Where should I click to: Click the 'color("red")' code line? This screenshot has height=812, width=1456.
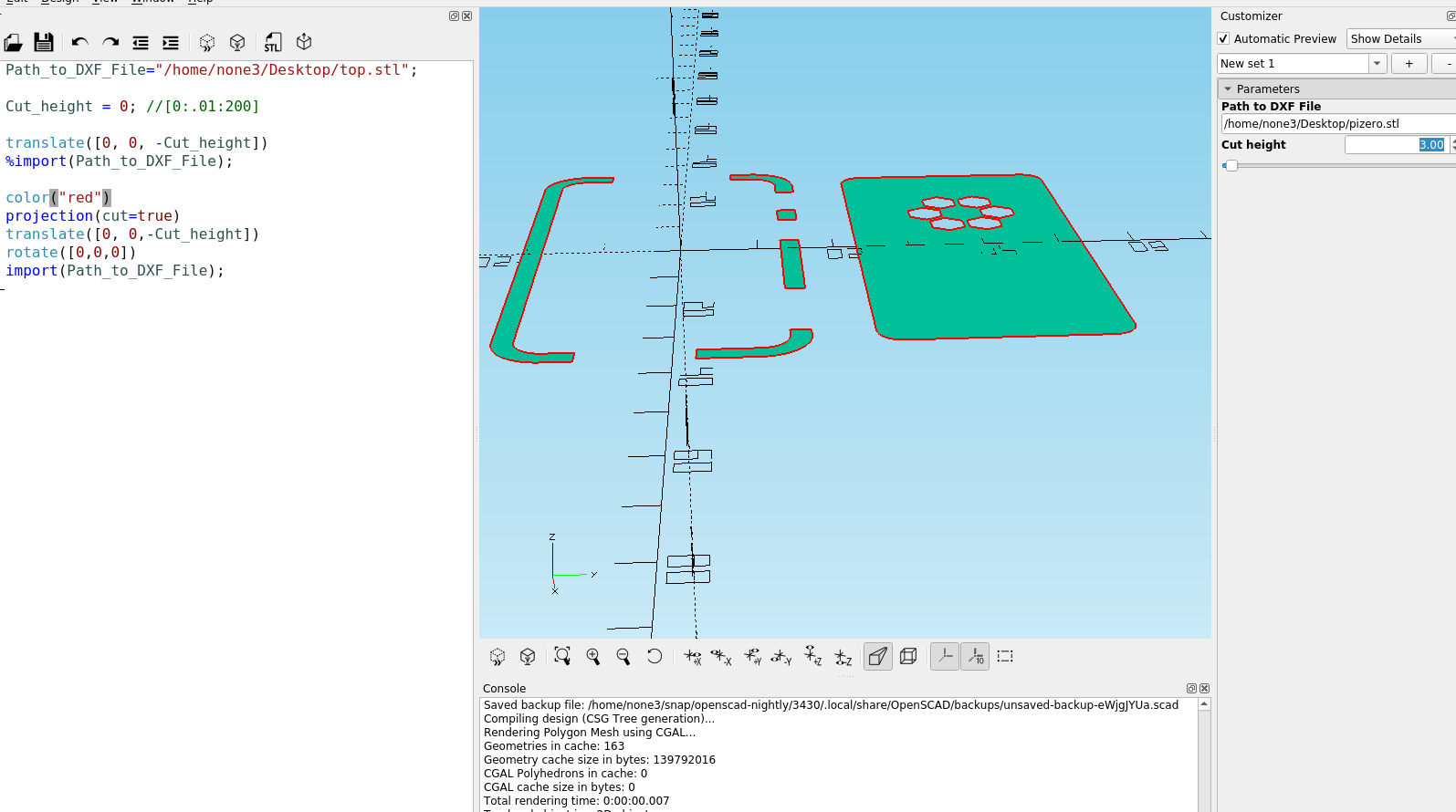pyautogui.click(x=58, y=198)
